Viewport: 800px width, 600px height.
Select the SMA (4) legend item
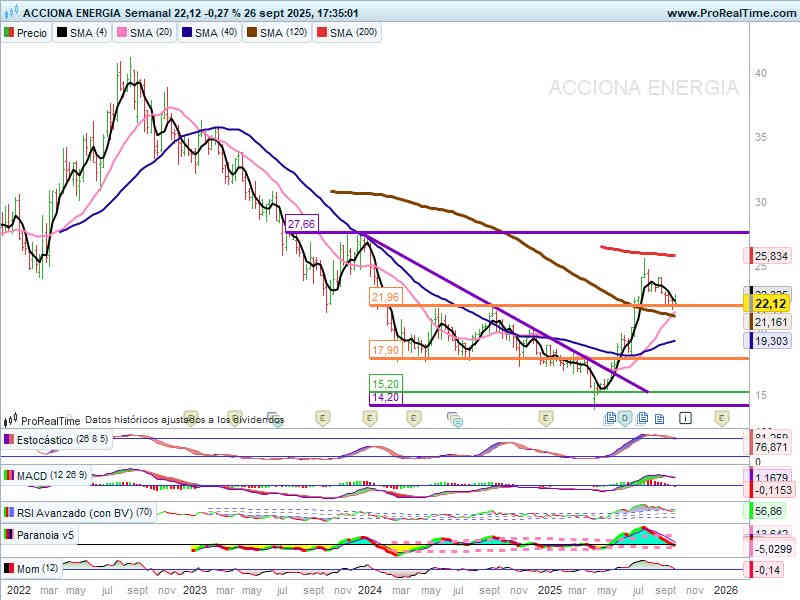tap(82, 33)
